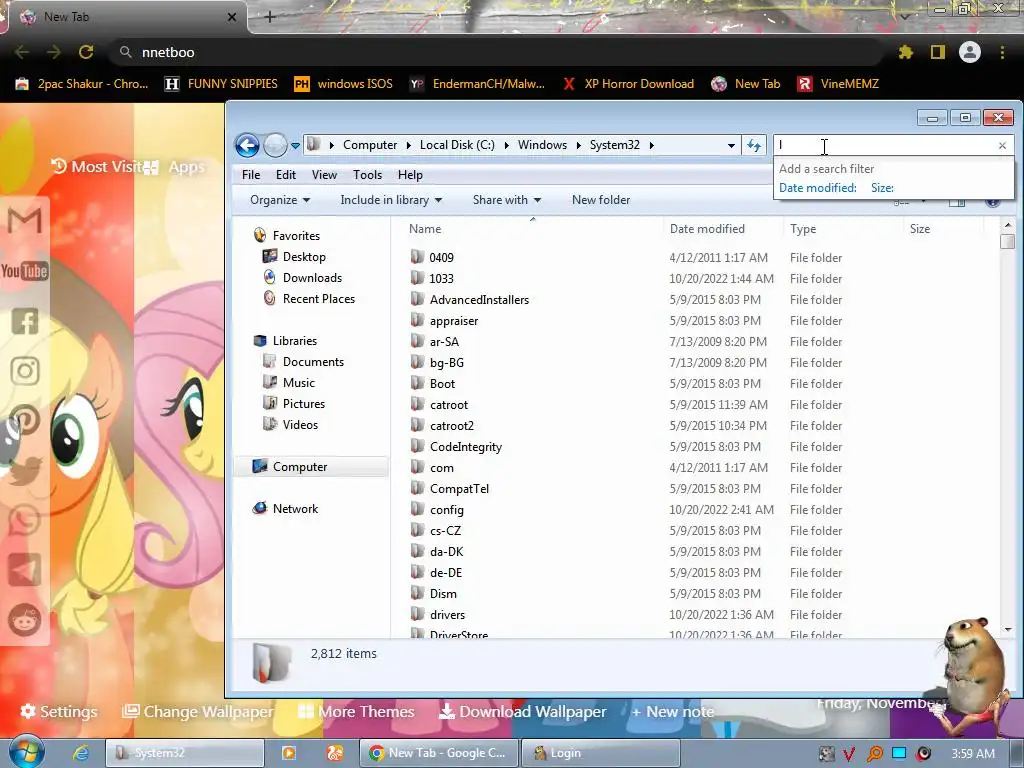Expand the Organize dropdown
This screenshot has height=768, width=1024.
[280, 200]
